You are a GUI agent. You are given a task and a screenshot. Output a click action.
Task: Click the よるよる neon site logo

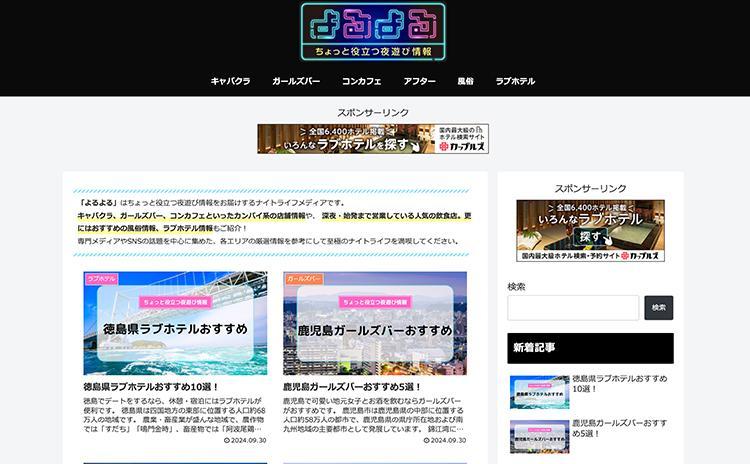(x=373, y=32)
